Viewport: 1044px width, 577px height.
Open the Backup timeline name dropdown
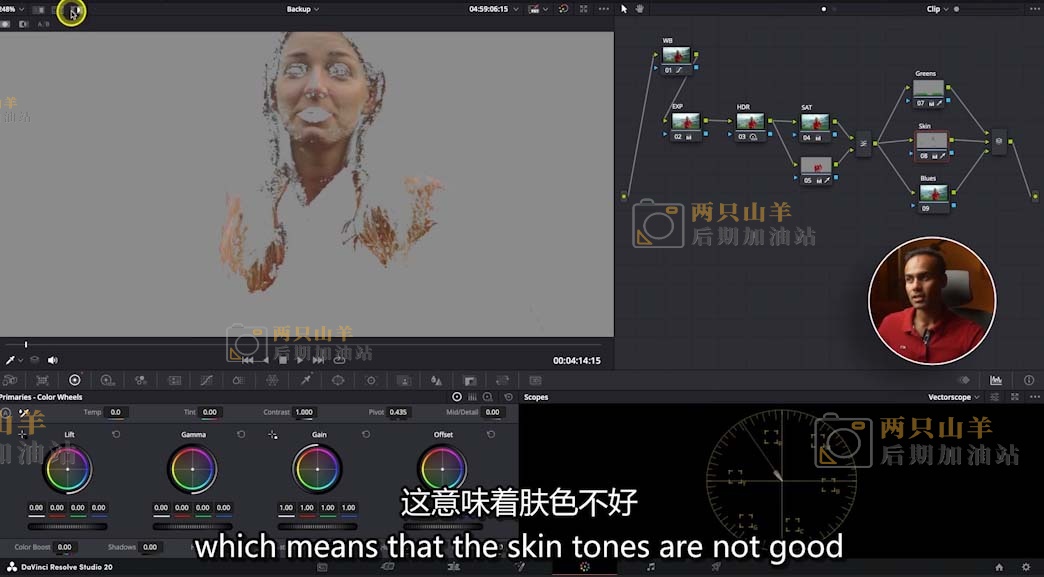(x=302, y=9)
